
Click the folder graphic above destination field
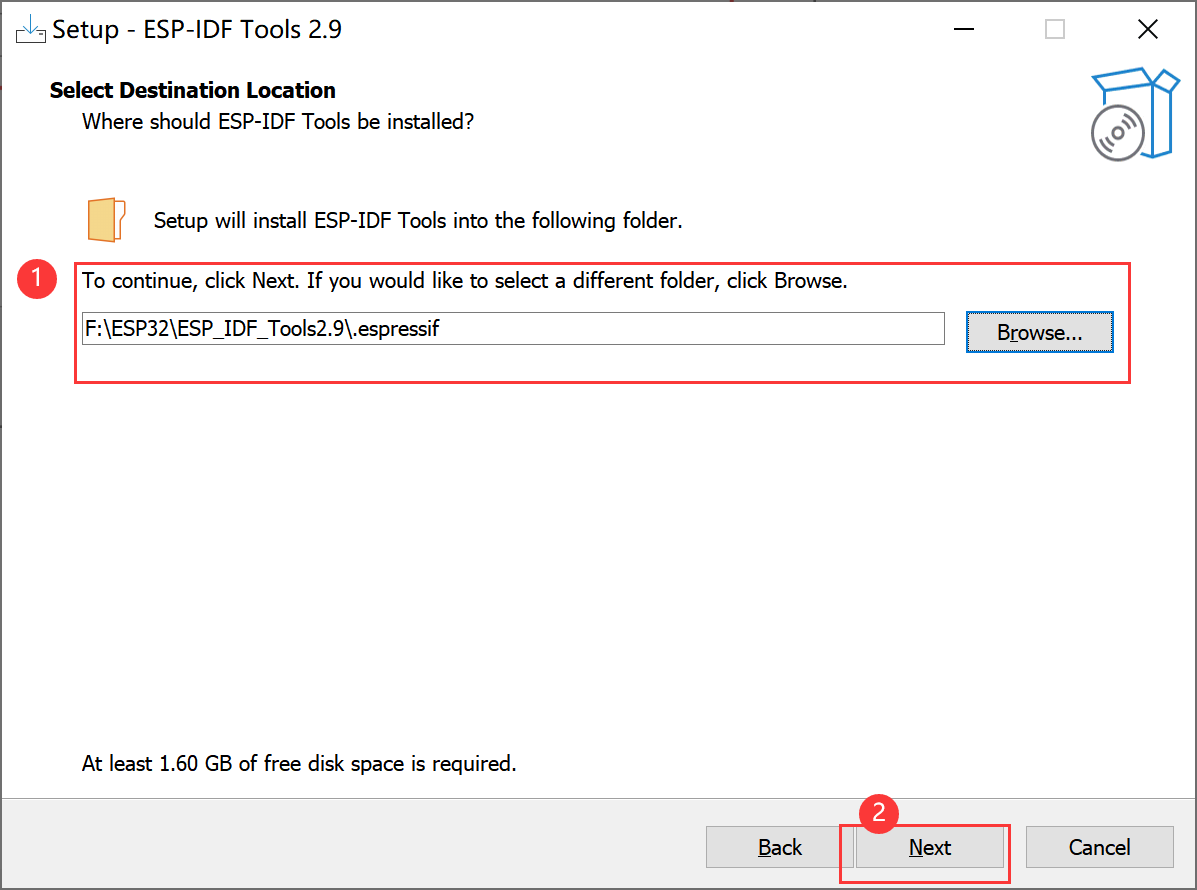105,218
